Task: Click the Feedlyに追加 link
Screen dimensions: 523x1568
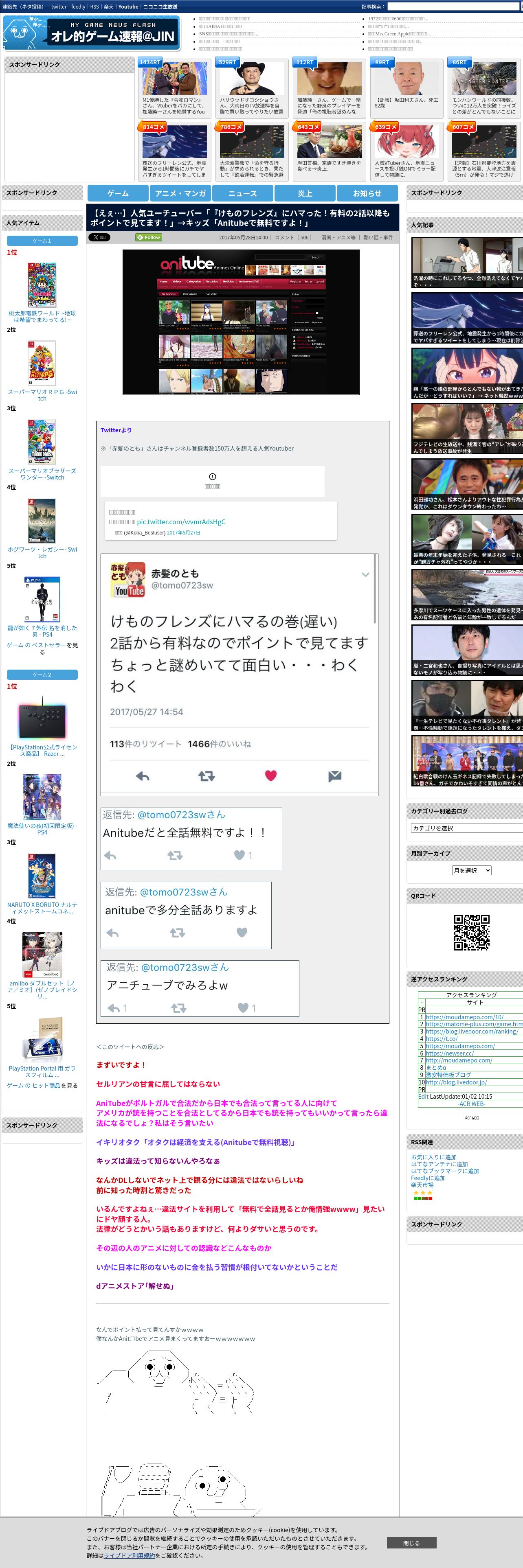Action: (x=428, y=1178)
